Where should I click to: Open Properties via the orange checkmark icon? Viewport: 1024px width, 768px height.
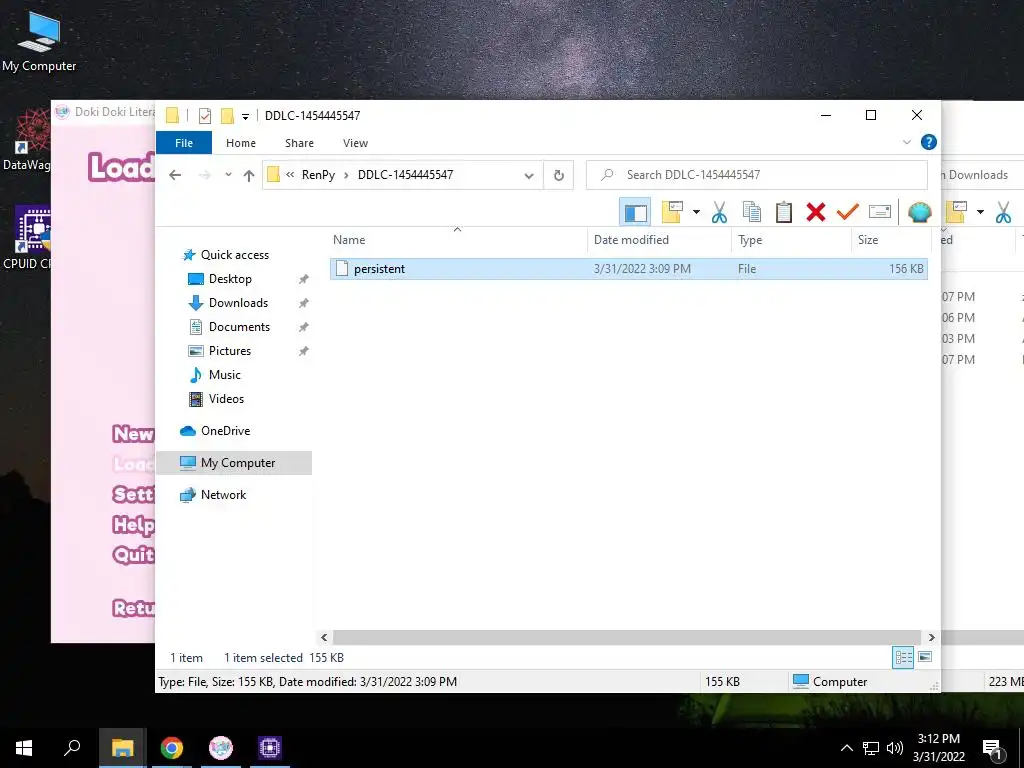click(848, 212)
